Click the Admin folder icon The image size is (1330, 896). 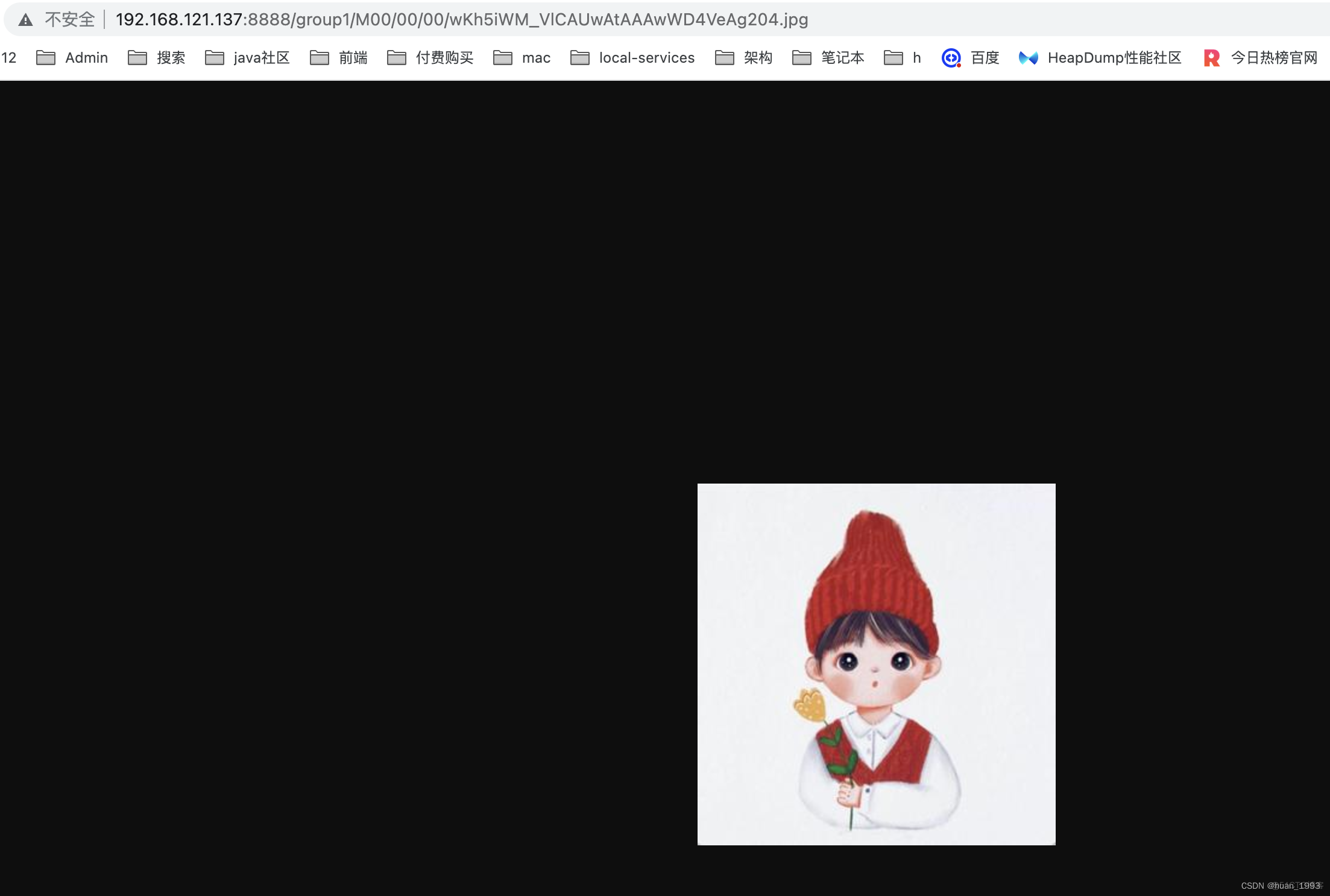coord(46,58)
